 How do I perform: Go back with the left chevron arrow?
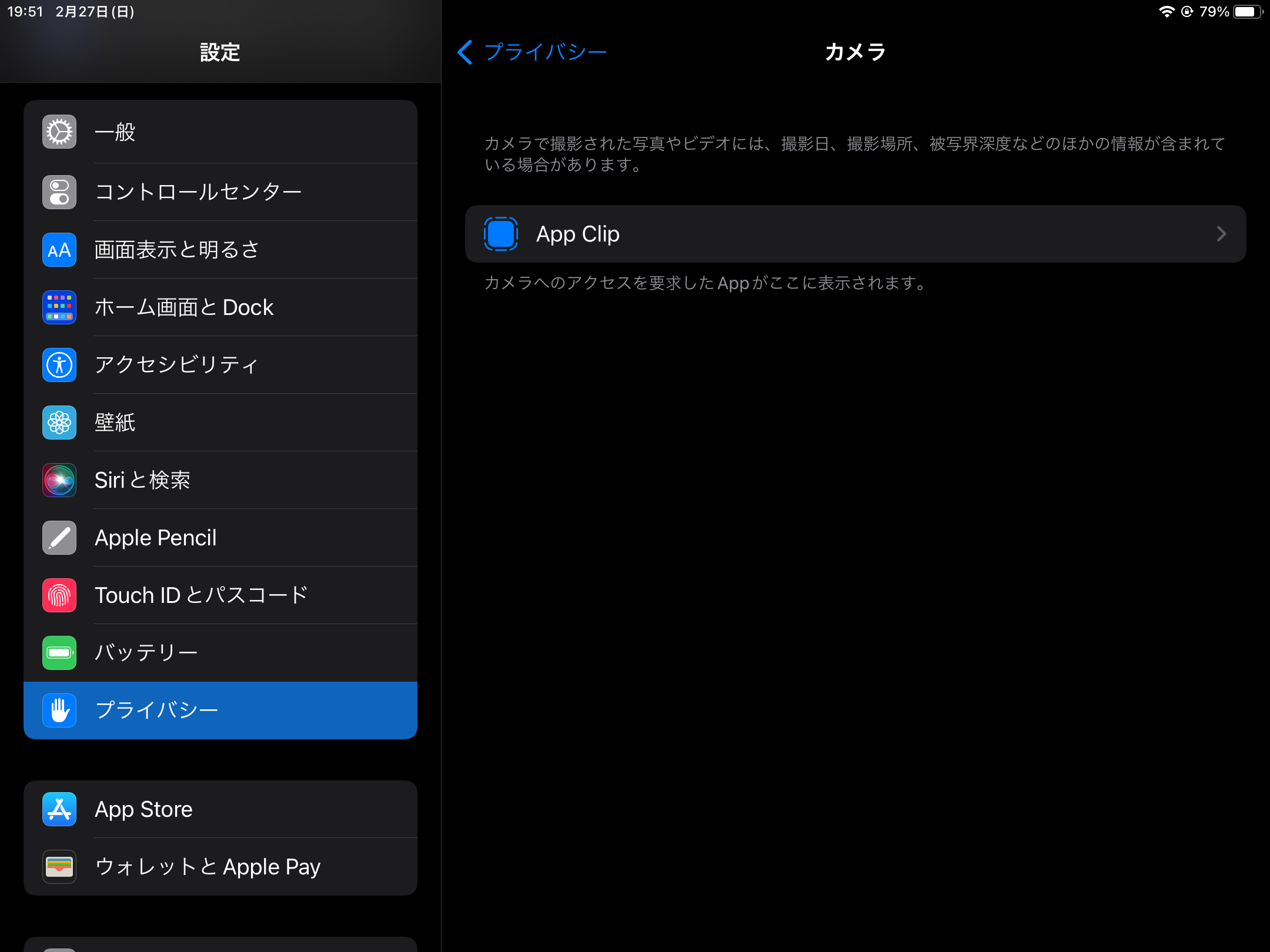(465, 52)
